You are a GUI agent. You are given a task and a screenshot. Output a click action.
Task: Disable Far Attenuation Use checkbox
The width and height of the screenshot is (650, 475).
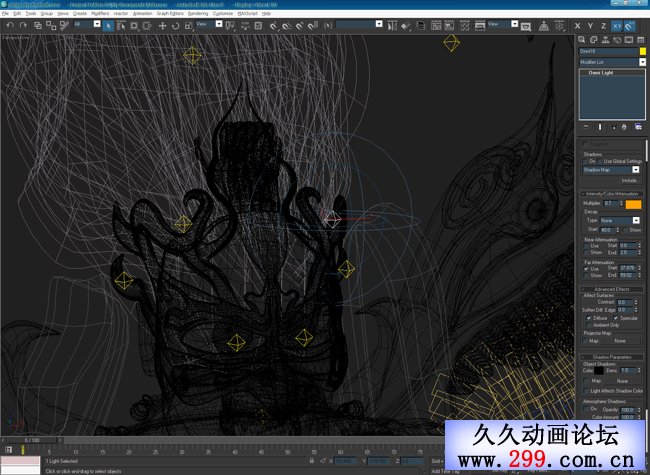point(587,269)
